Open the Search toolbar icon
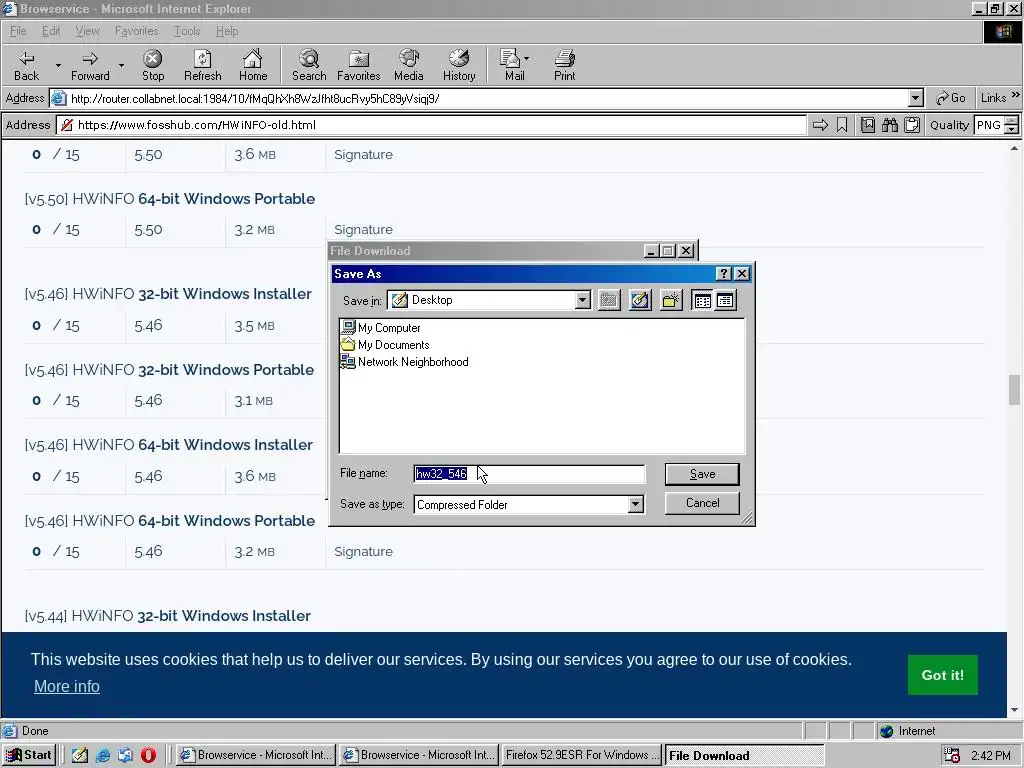This screenshot has width=1024, height=768. [x=309, y=65]
